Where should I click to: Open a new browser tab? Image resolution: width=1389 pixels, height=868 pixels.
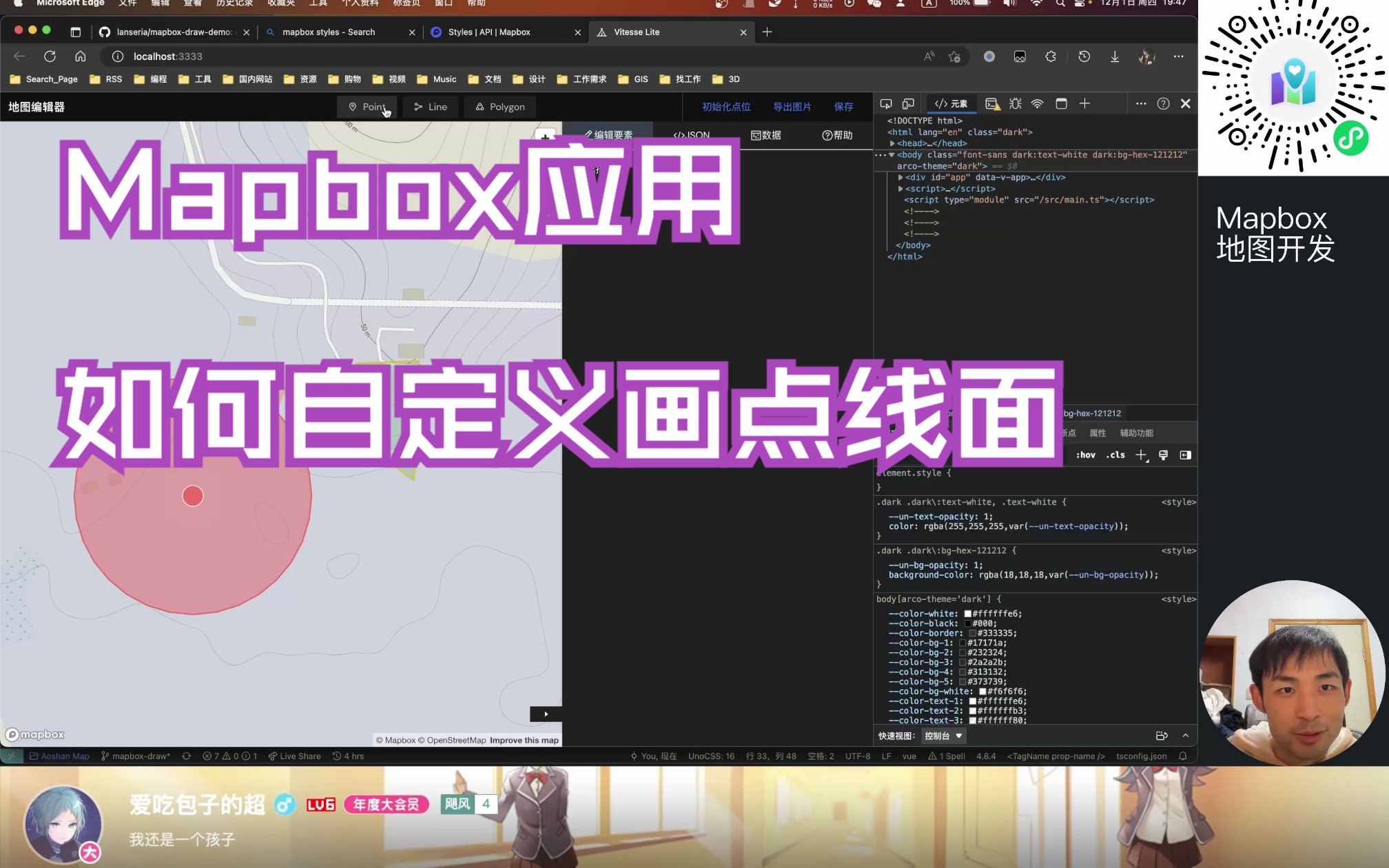point(767,32)
